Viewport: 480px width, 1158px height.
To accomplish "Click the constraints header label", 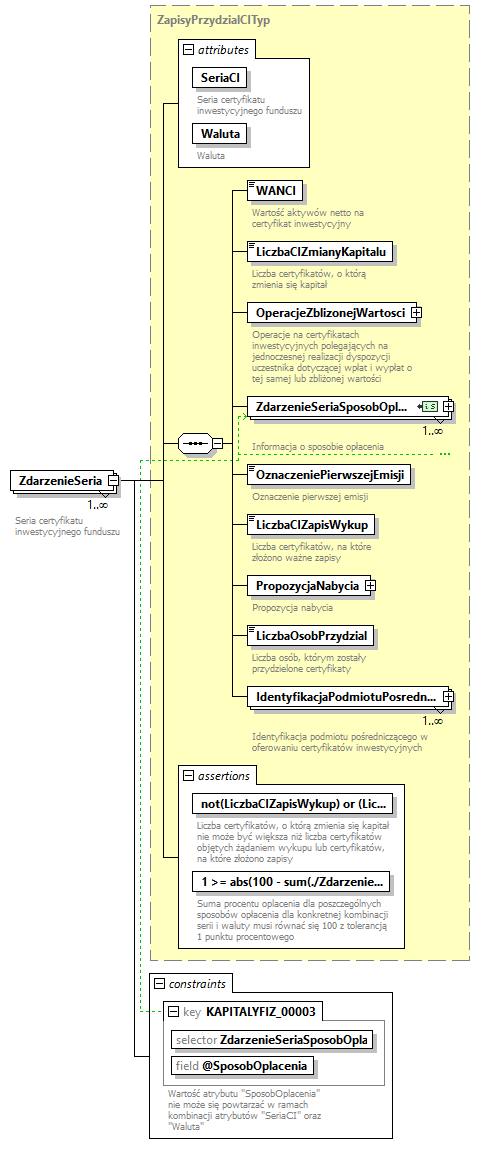I will [195, 984].
